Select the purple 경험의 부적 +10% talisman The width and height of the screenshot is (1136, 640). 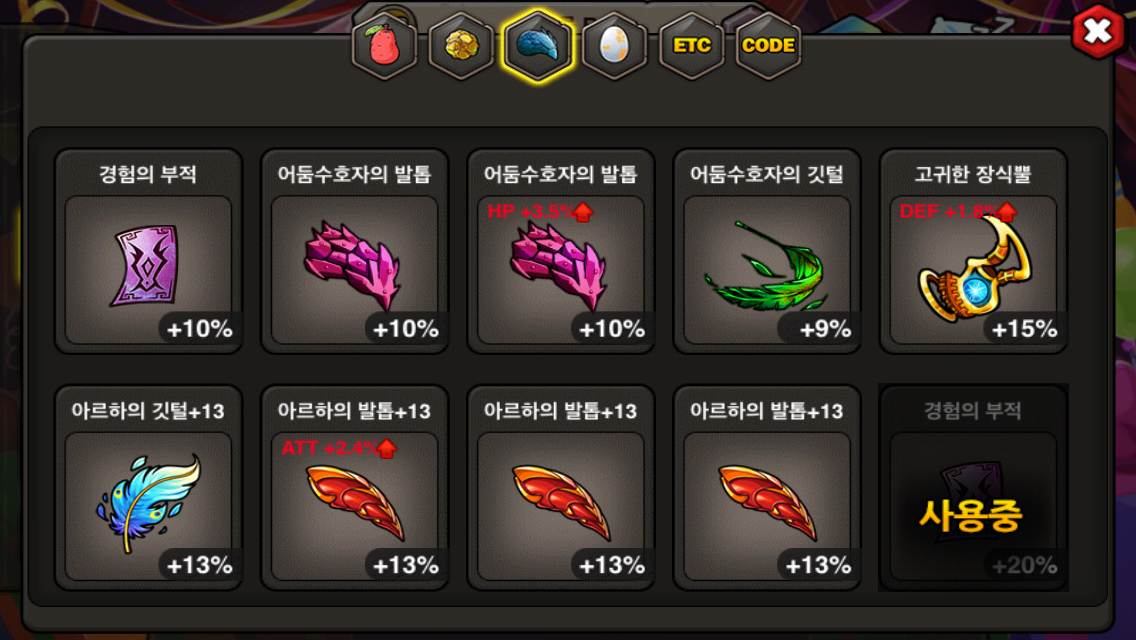tap(149, 251)
